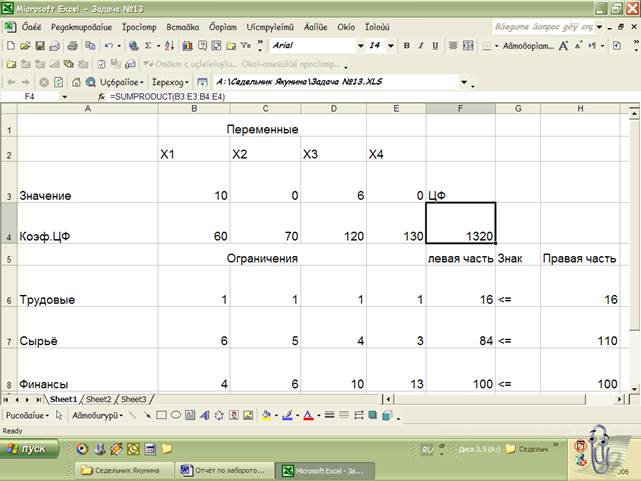Select the Rectangle drawing tool

click(x=161, y=414)
